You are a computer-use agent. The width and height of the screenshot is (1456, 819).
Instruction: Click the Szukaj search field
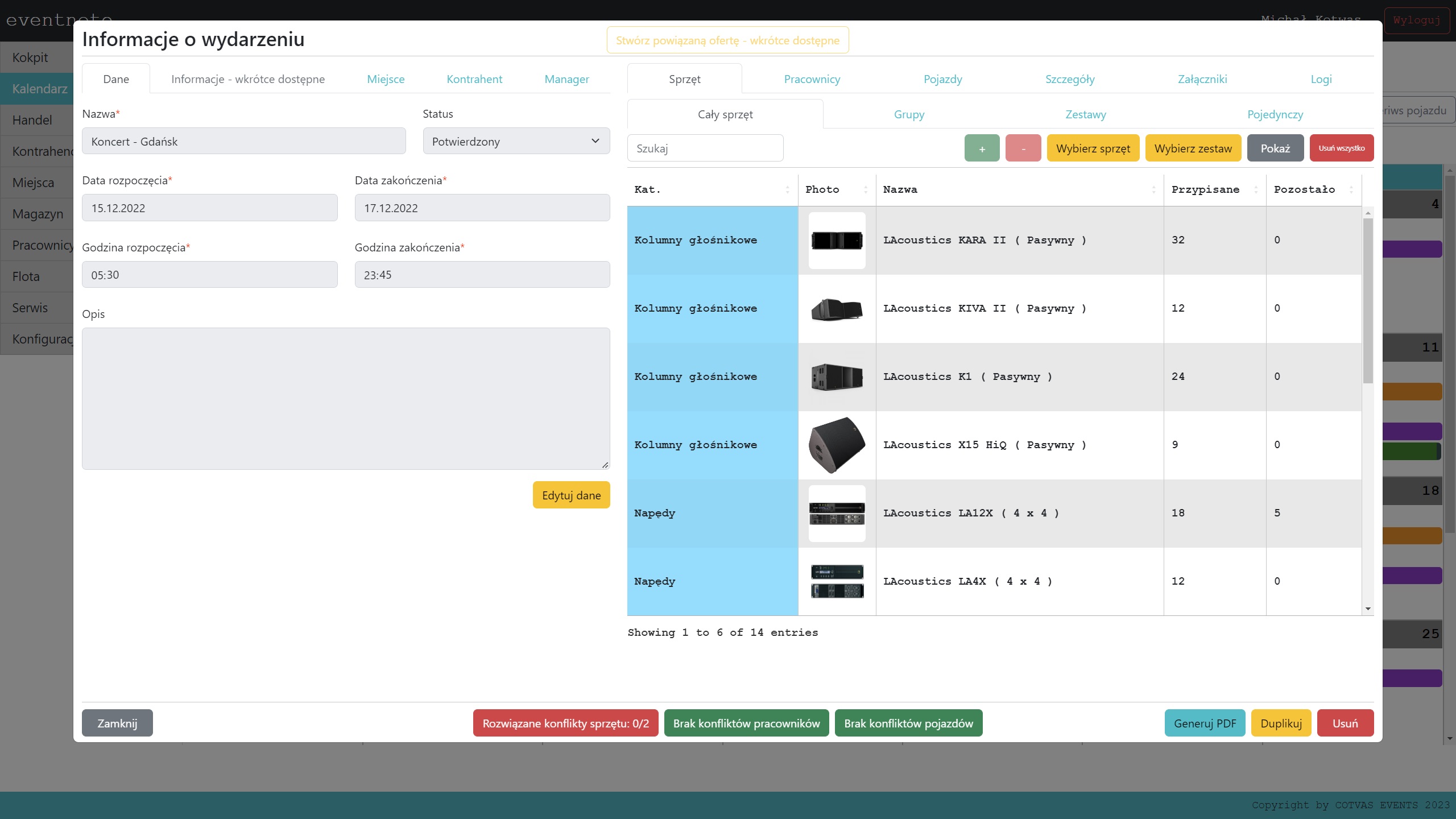point(705,148)
